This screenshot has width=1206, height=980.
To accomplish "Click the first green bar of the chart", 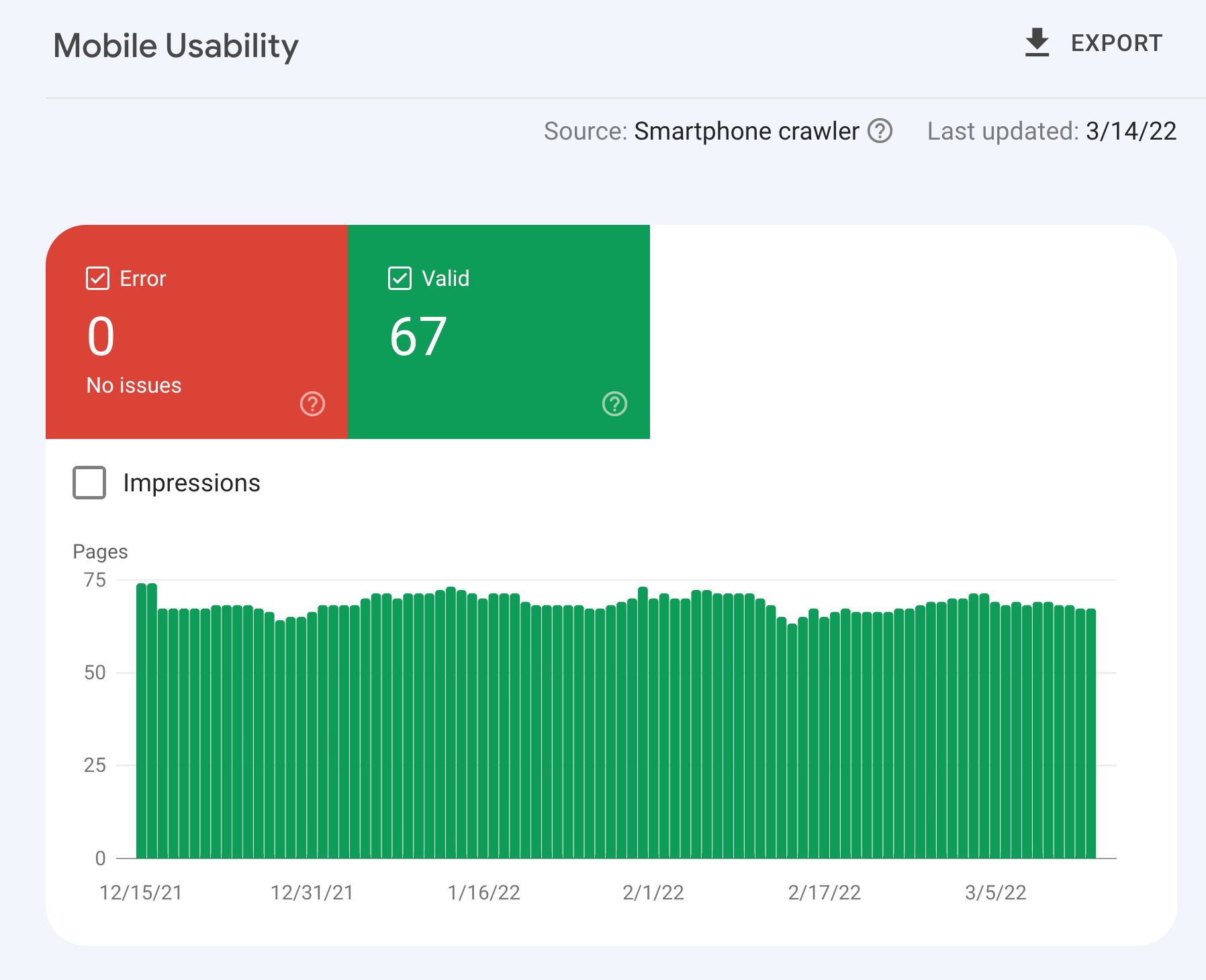I will (x=141, y=720).
